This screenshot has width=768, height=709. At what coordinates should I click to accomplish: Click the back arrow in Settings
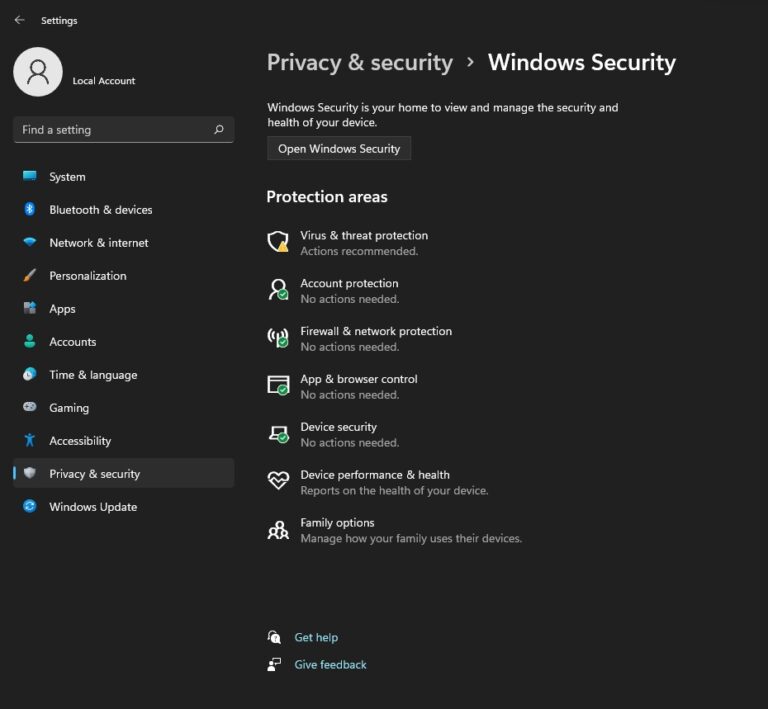20,20
